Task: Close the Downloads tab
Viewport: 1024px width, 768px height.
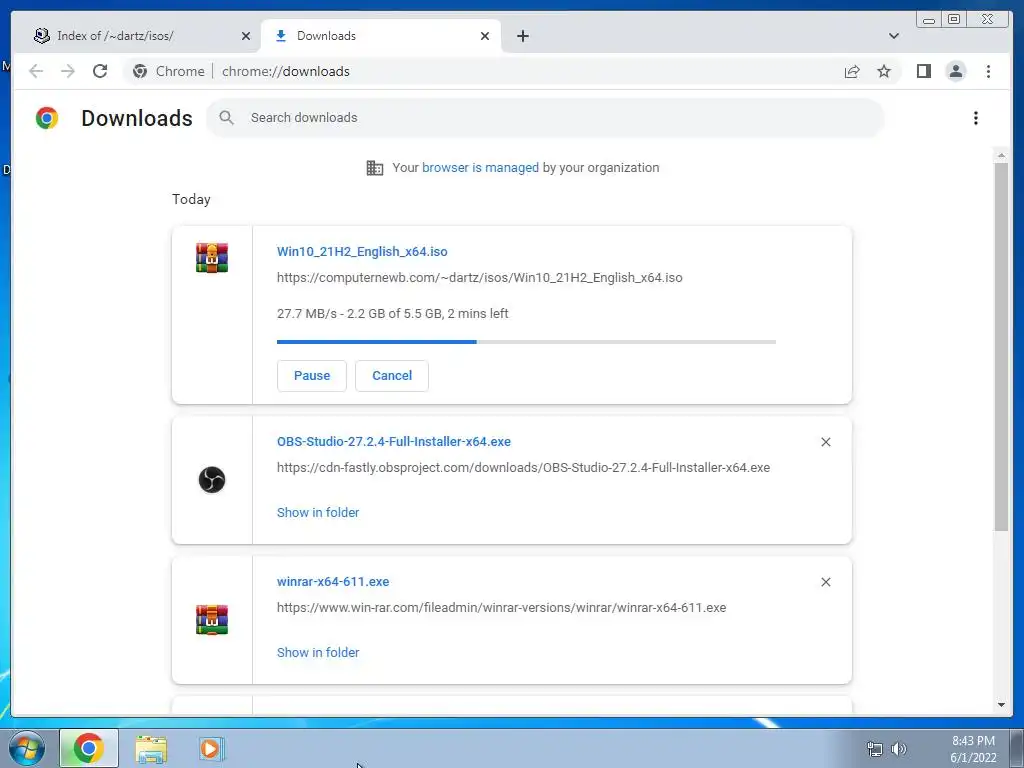Action: 485,36
